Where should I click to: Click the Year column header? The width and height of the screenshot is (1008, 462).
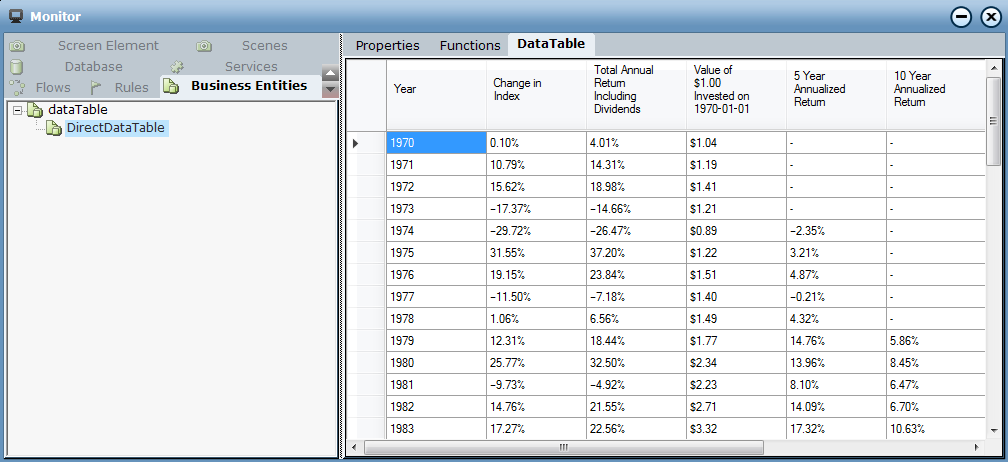[x=436, y=90]
